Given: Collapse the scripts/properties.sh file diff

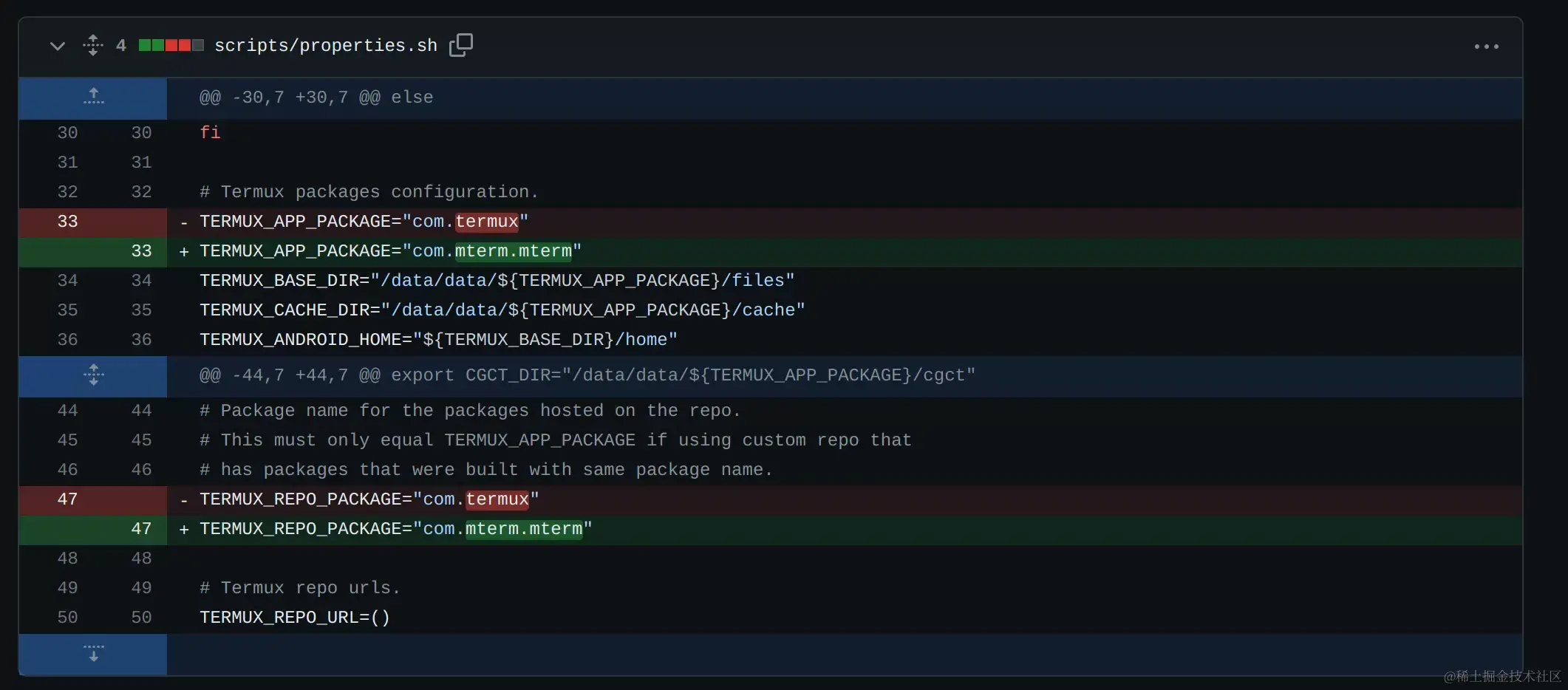Looking at the screenshot, I should coord(57,46).
